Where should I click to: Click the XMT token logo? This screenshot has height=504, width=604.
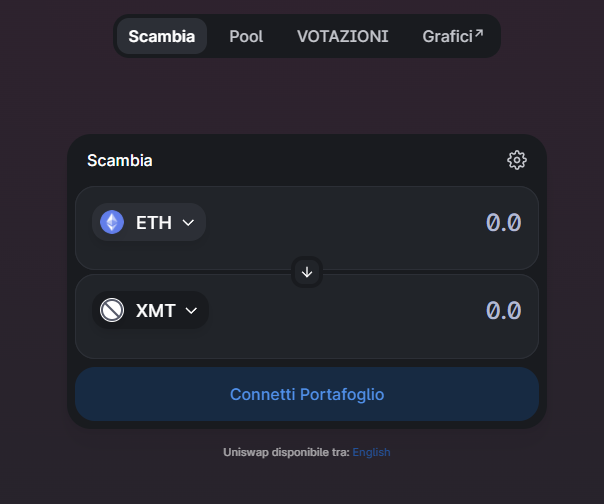[112, 311]
